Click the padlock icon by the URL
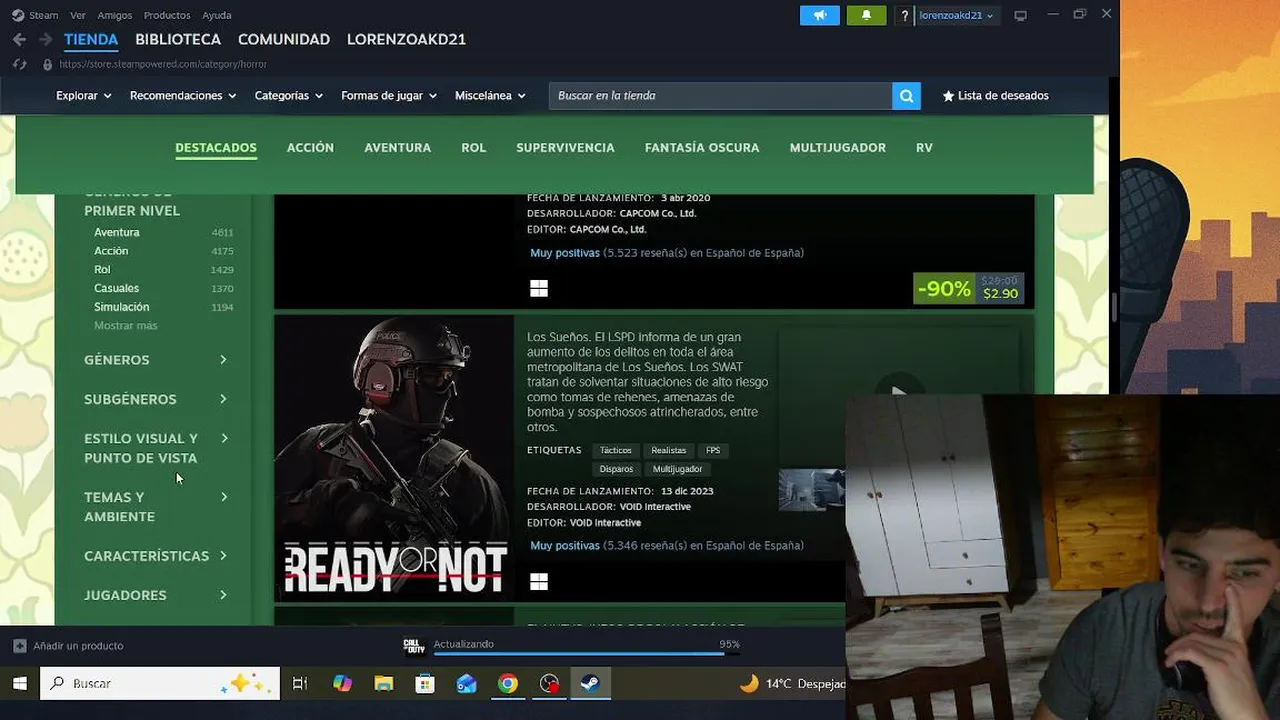Viewport: 1280px width, 720px height. tap(47, 64)
